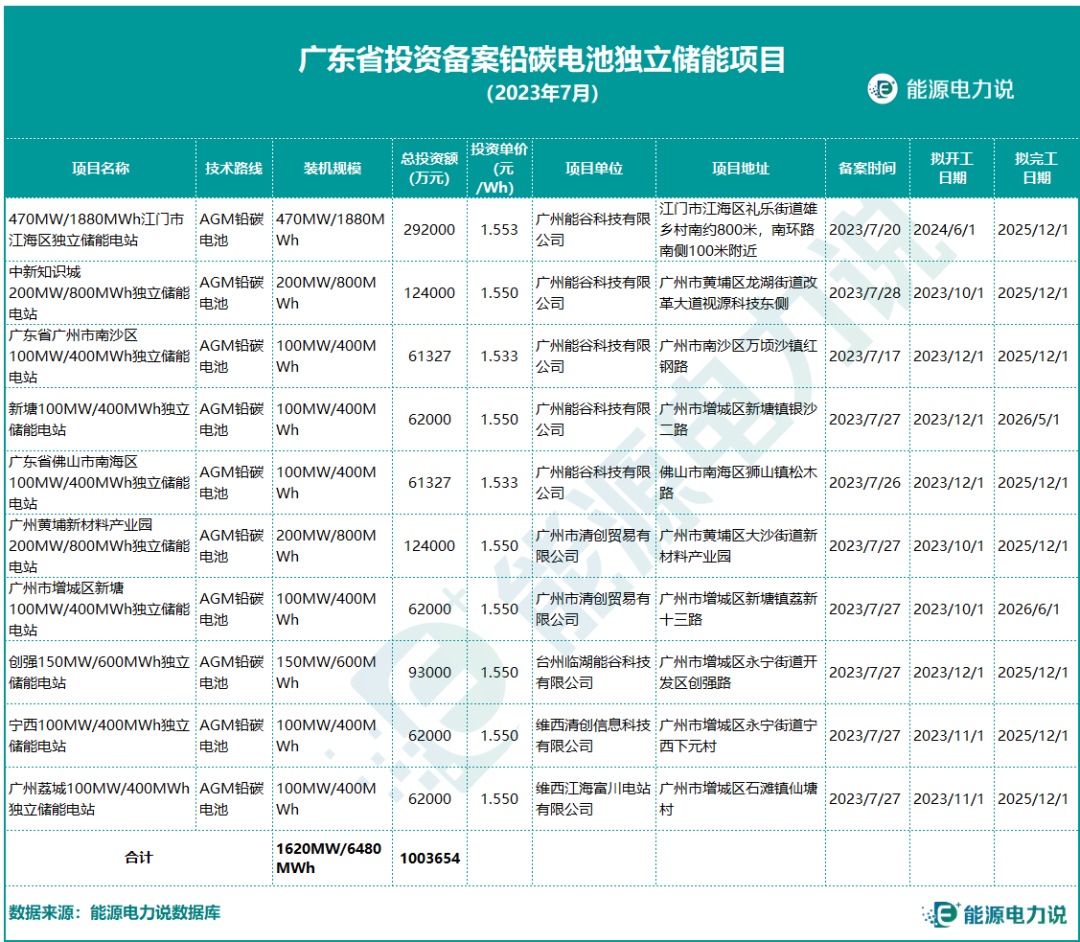The width and height of the screenshot is (1080, 942).
Task: Click the total scale 1620MW/6480MWh
Action: pos(329,858)
